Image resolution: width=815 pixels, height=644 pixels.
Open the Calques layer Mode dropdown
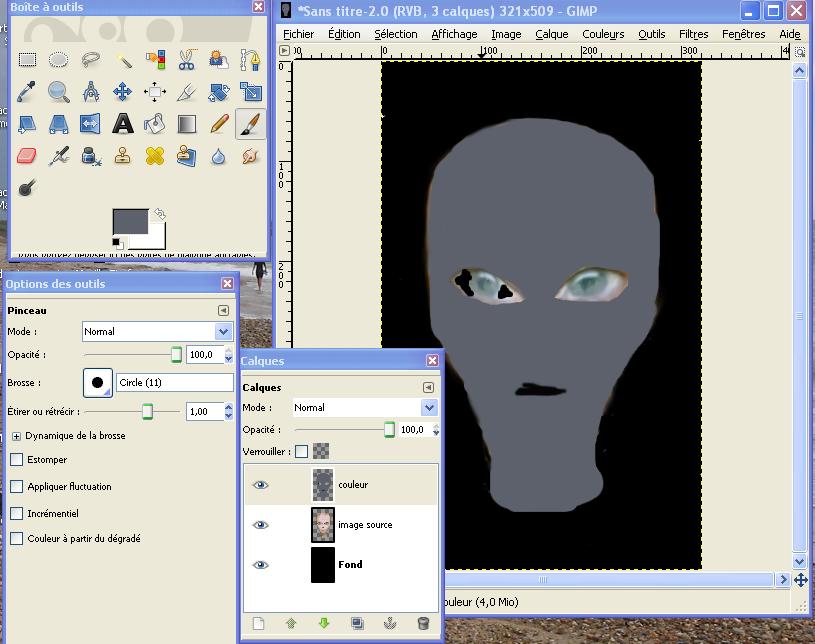365,407
